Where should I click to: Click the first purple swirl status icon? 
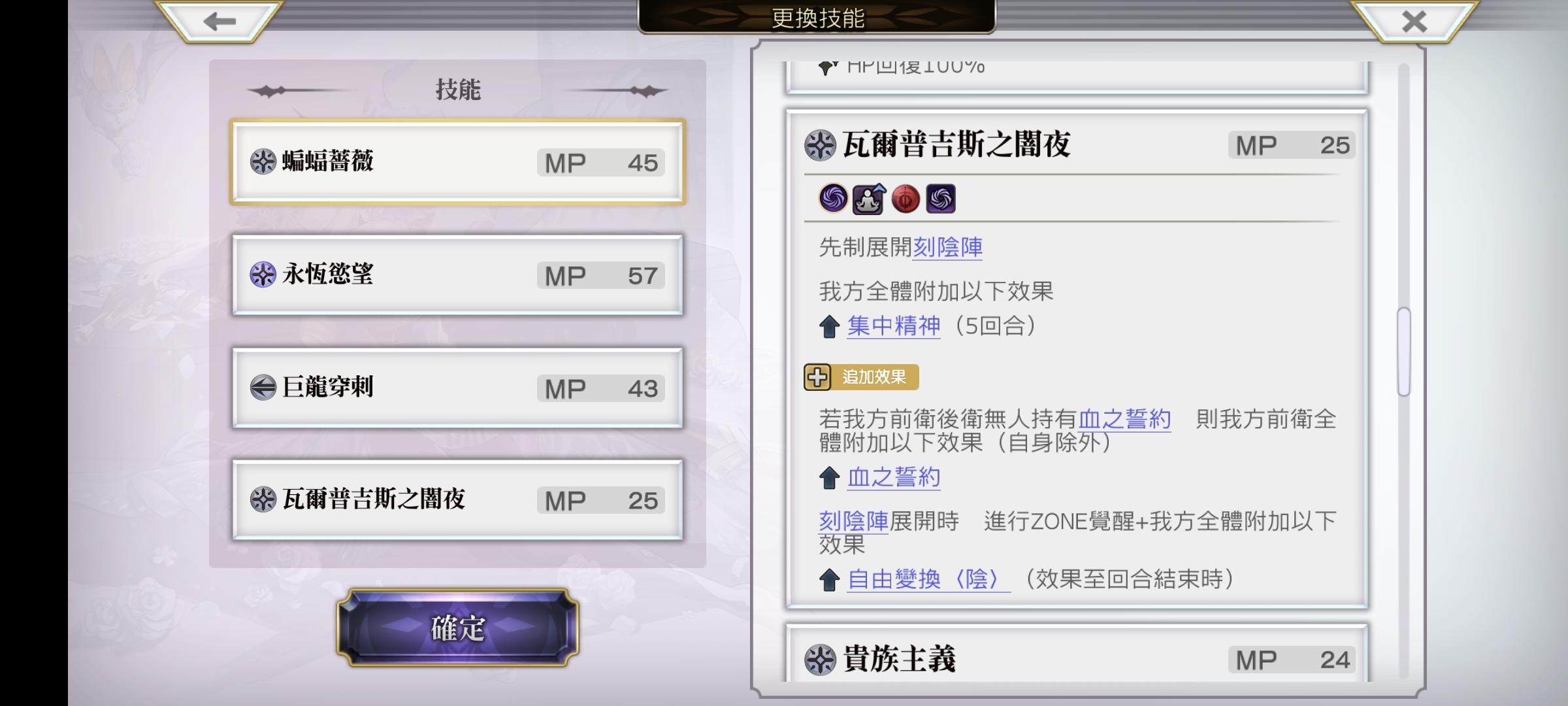(833, 198)
